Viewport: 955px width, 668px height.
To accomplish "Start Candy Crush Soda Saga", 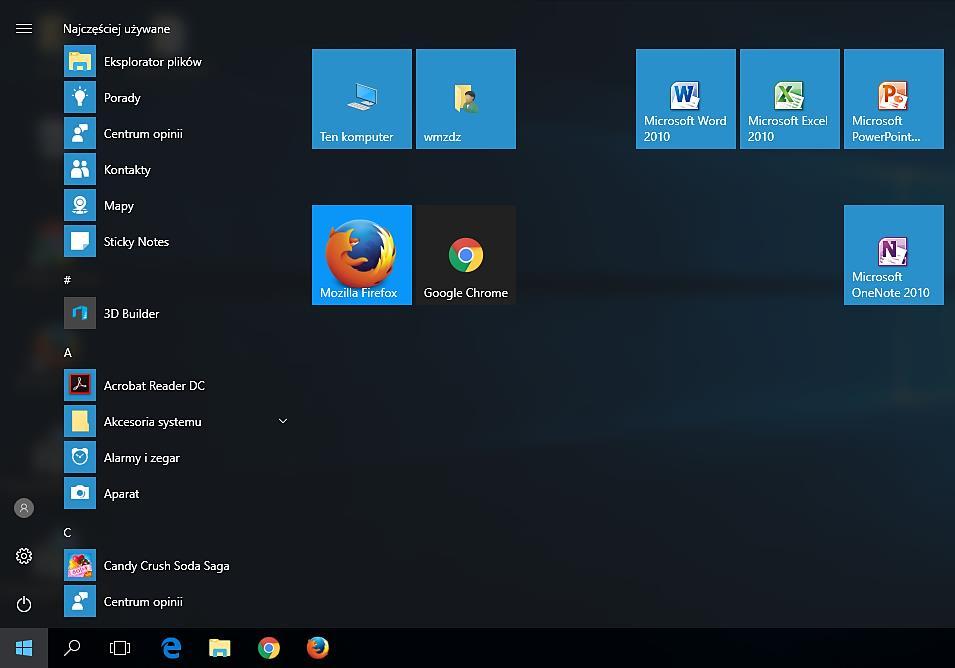I will point(177,565).
